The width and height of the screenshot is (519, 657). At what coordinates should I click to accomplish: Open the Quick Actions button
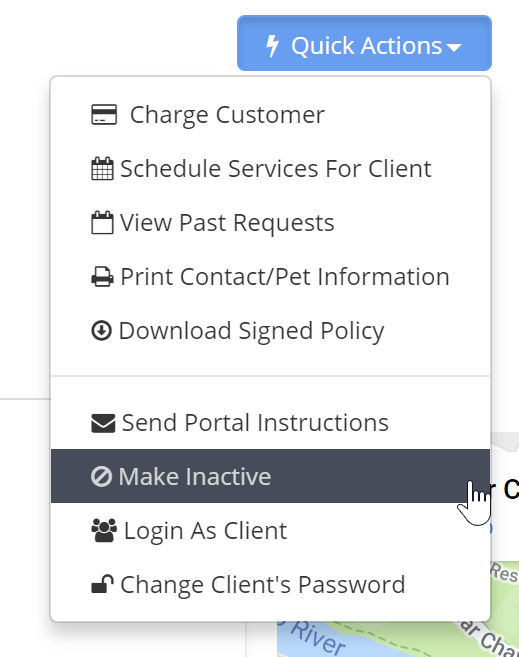click(x=364, y=43)
